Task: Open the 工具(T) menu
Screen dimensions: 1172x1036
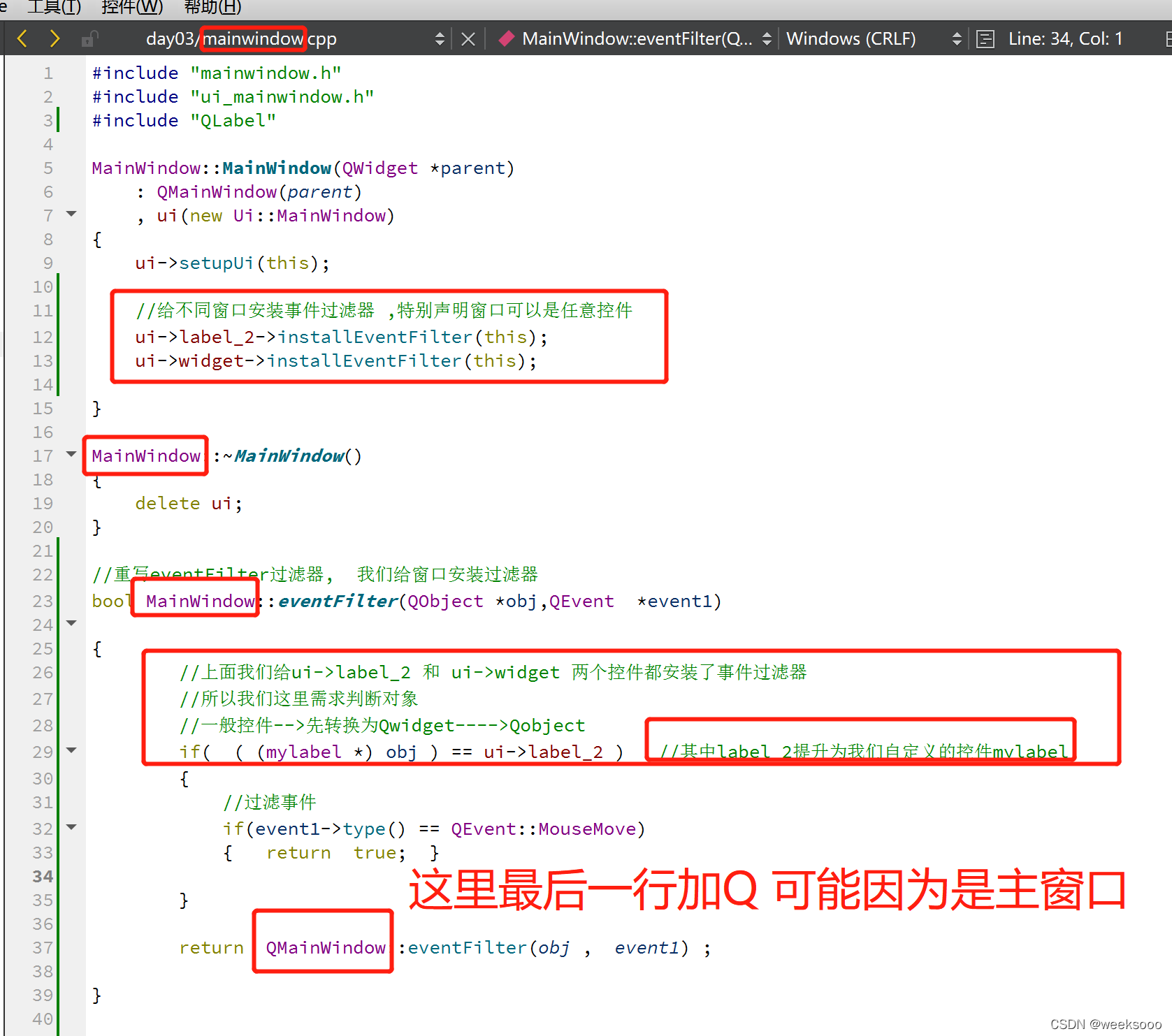Action: [54, 7]
